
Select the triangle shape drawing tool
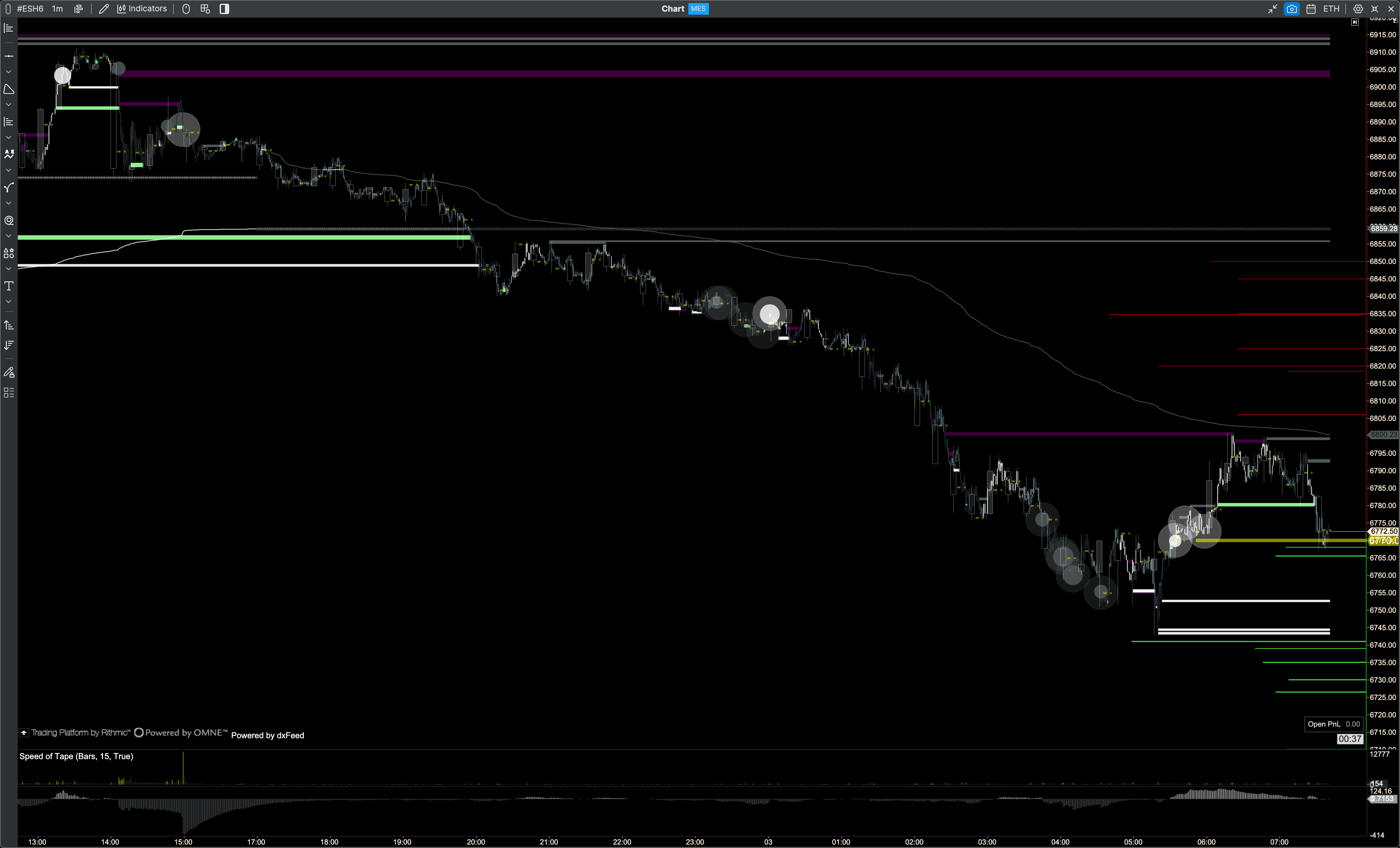[9, 89]
